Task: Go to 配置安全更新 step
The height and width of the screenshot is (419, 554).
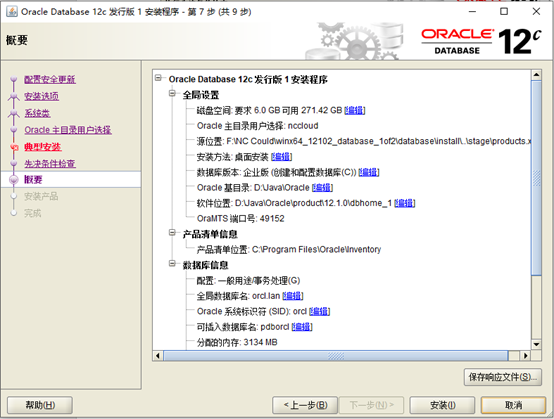Action: 50,79
